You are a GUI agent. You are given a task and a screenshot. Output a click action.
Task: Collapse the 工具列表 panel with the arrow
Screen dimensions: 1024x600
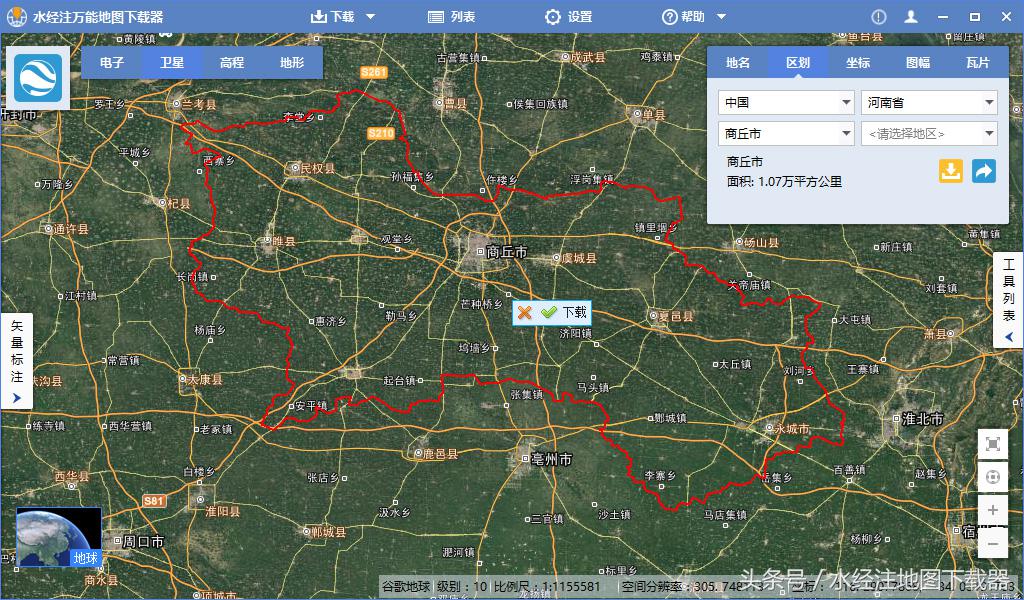pos(1008,337)
